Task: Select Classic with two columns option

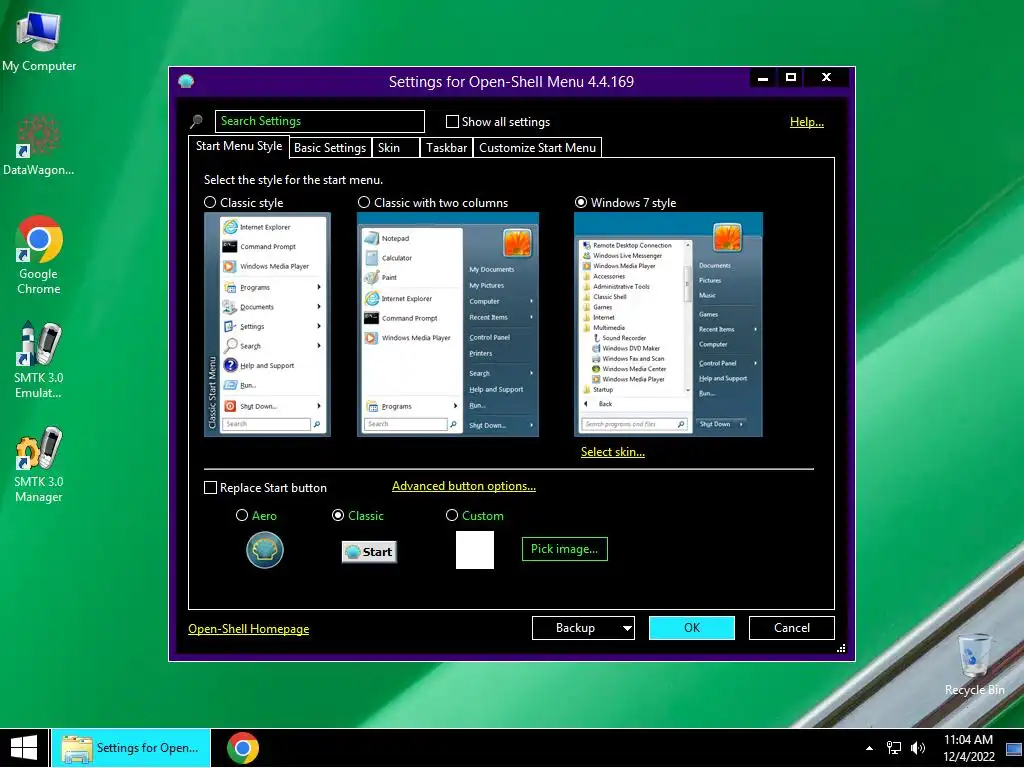Action: pyautogui.click(x=364, y=202)
